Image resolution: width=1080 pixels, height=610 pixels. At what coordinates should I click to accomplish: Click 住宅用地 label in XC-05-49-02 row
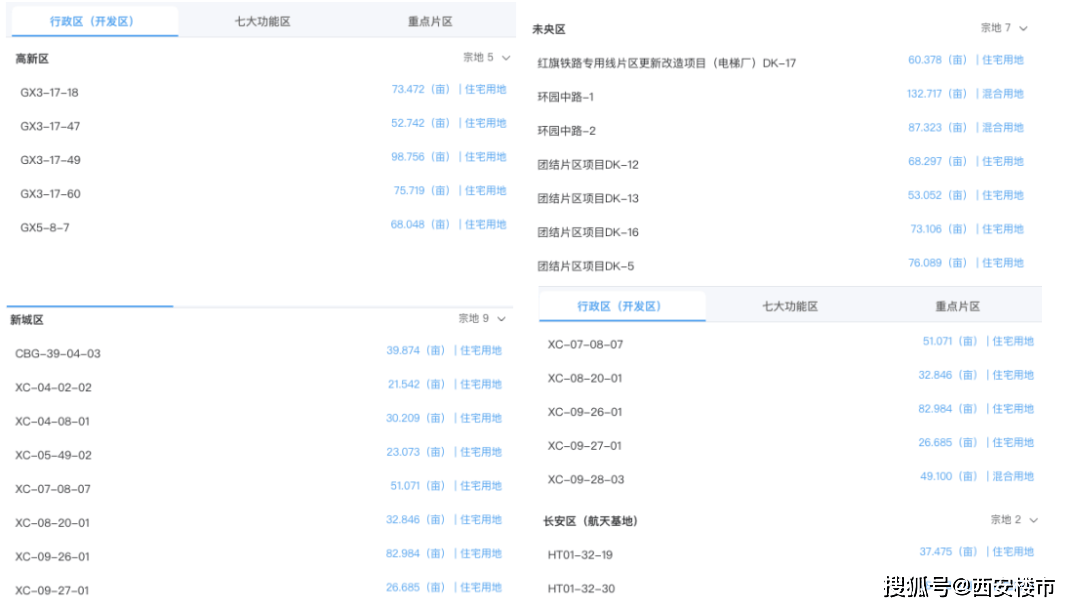(481, 451)
